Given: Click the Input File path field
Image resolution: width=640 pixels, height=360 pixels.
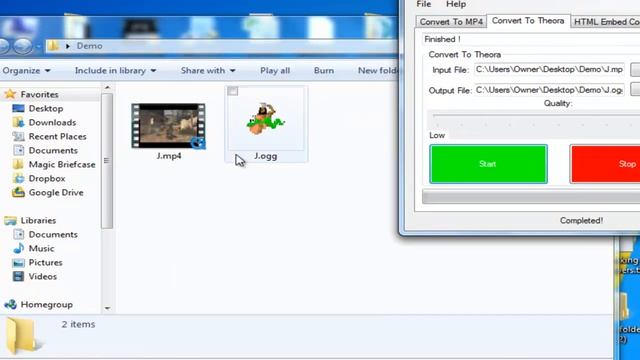Looking at the screenshot, I should click(549, 69).
